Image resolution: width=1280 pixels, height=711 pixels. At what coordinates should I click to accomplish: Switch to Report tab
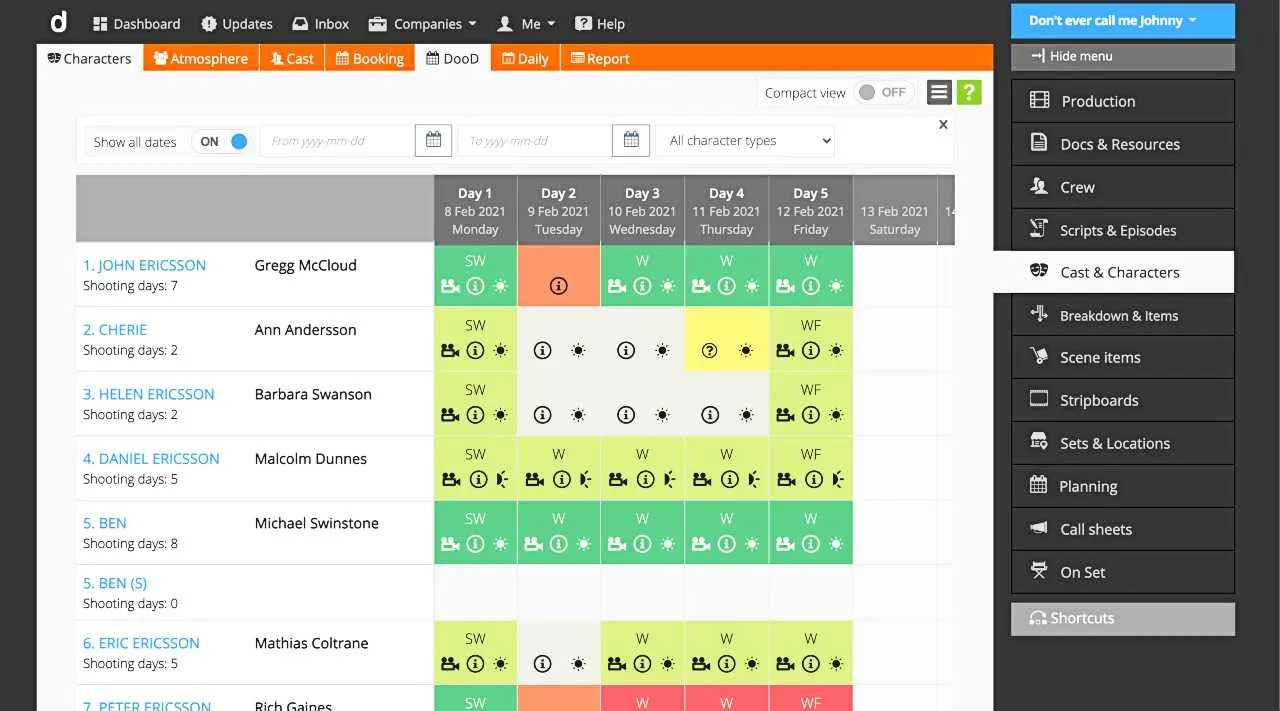tap(600, 58)
